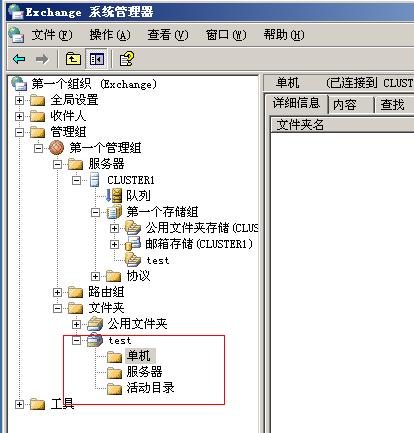Expand the 工具 folder node
414x433 pixels.
click(19, 404)
